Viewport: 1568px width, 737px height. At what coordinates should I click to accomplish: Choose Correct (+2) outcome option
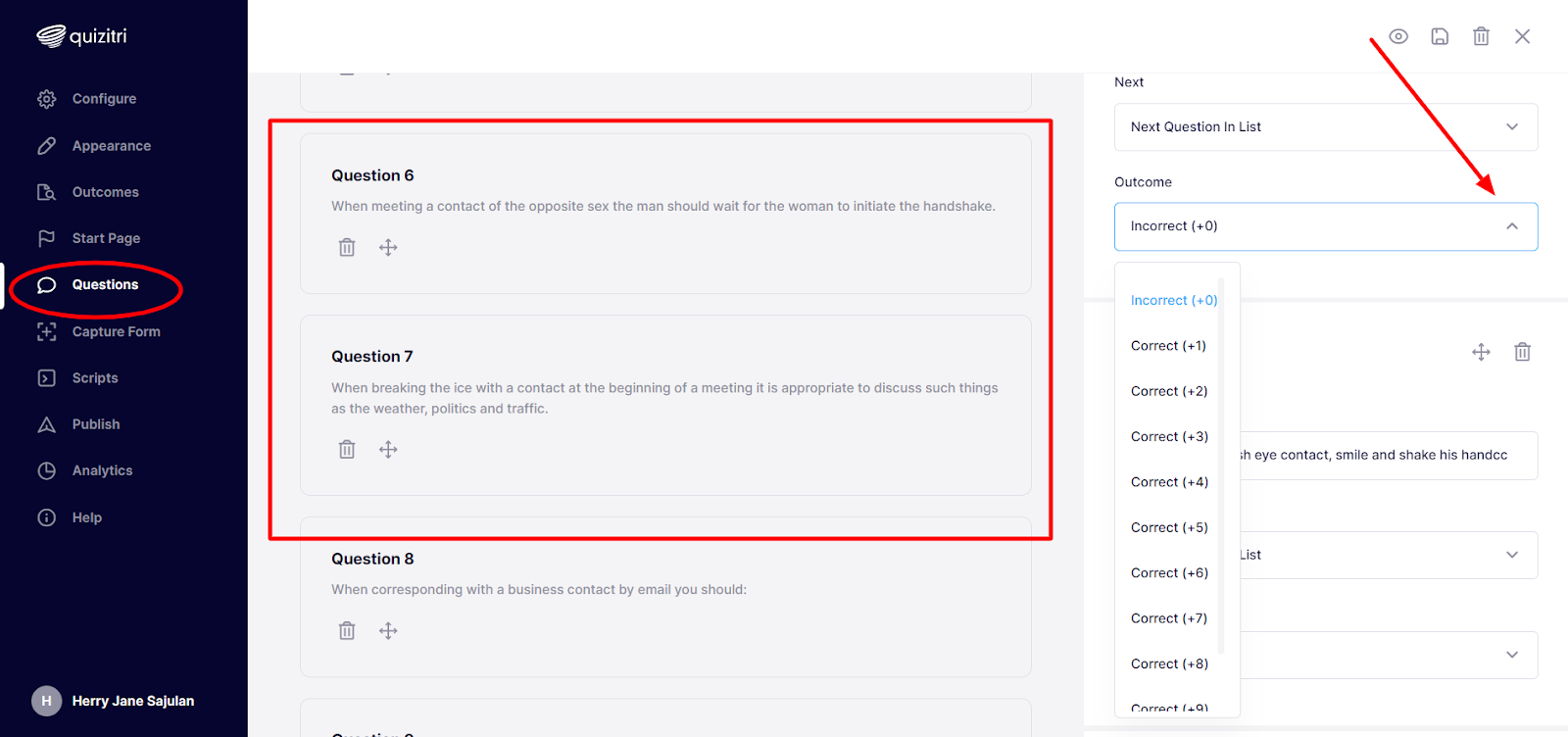(1169, 391)
